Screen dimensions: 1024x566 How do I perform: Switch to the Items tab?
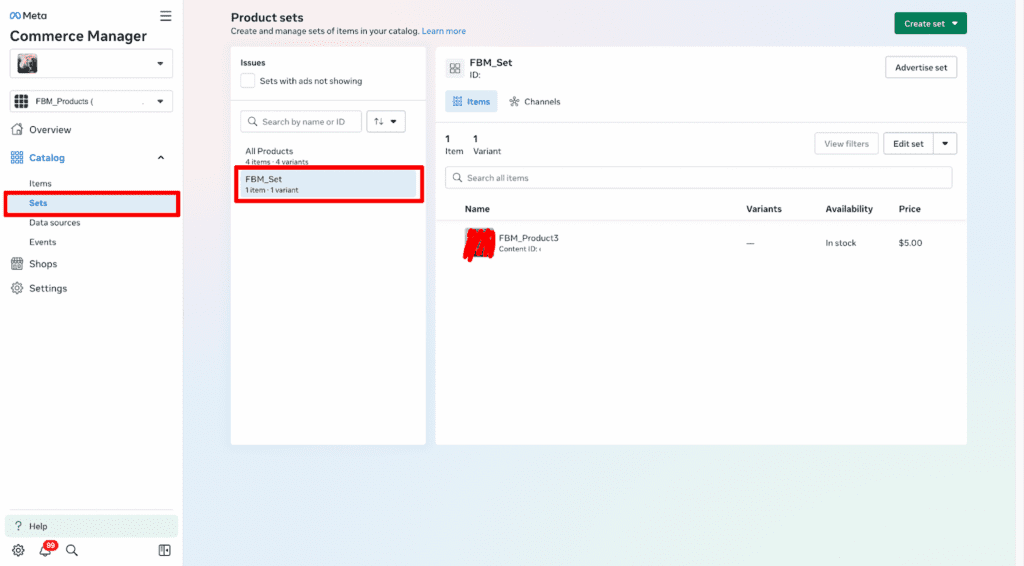(x=471, y=101)
